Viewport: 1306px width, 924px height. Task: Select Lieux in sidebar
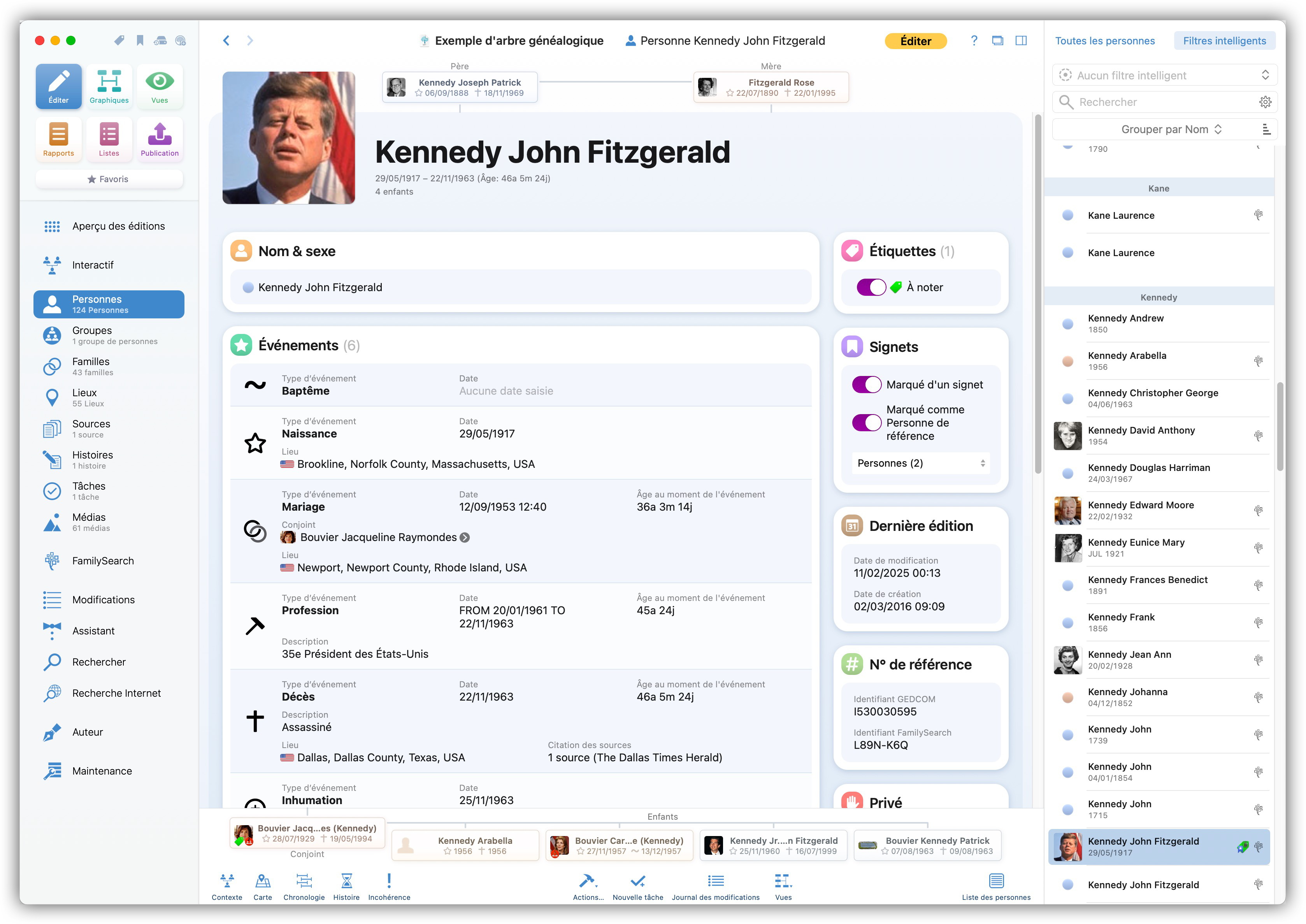coord(109,398)
